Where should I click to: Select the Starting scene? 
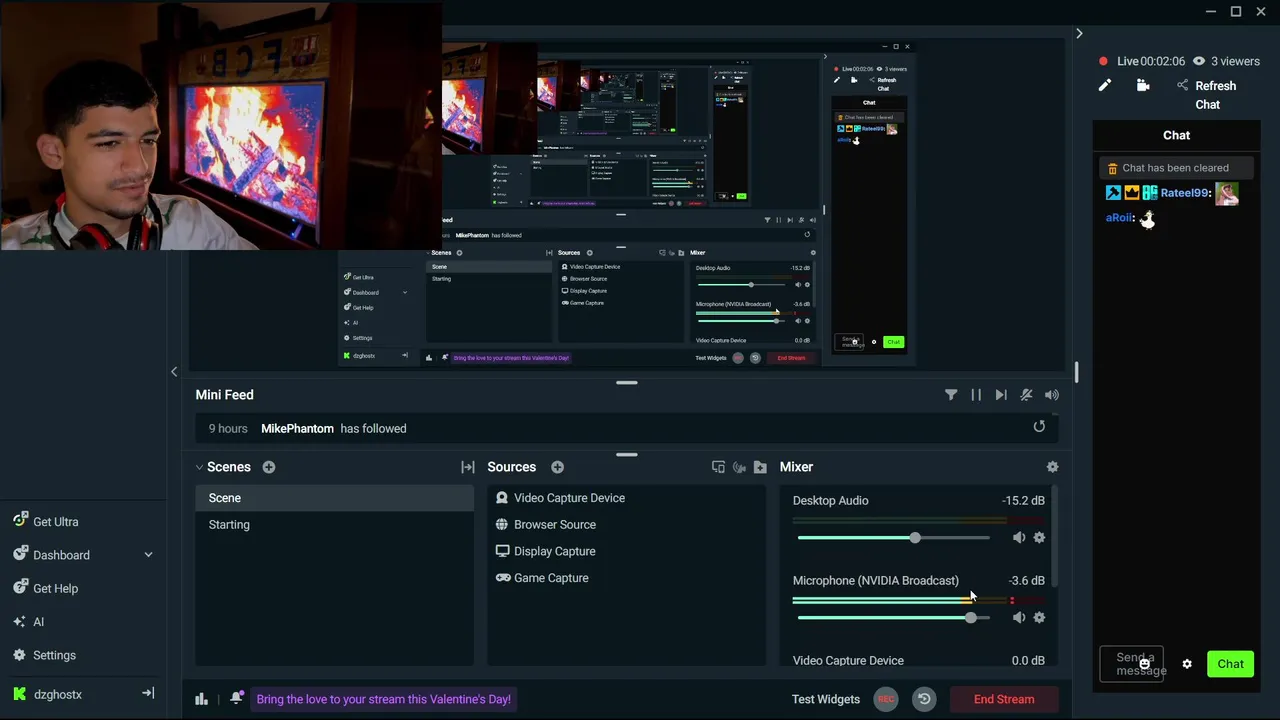click(334, 525)
